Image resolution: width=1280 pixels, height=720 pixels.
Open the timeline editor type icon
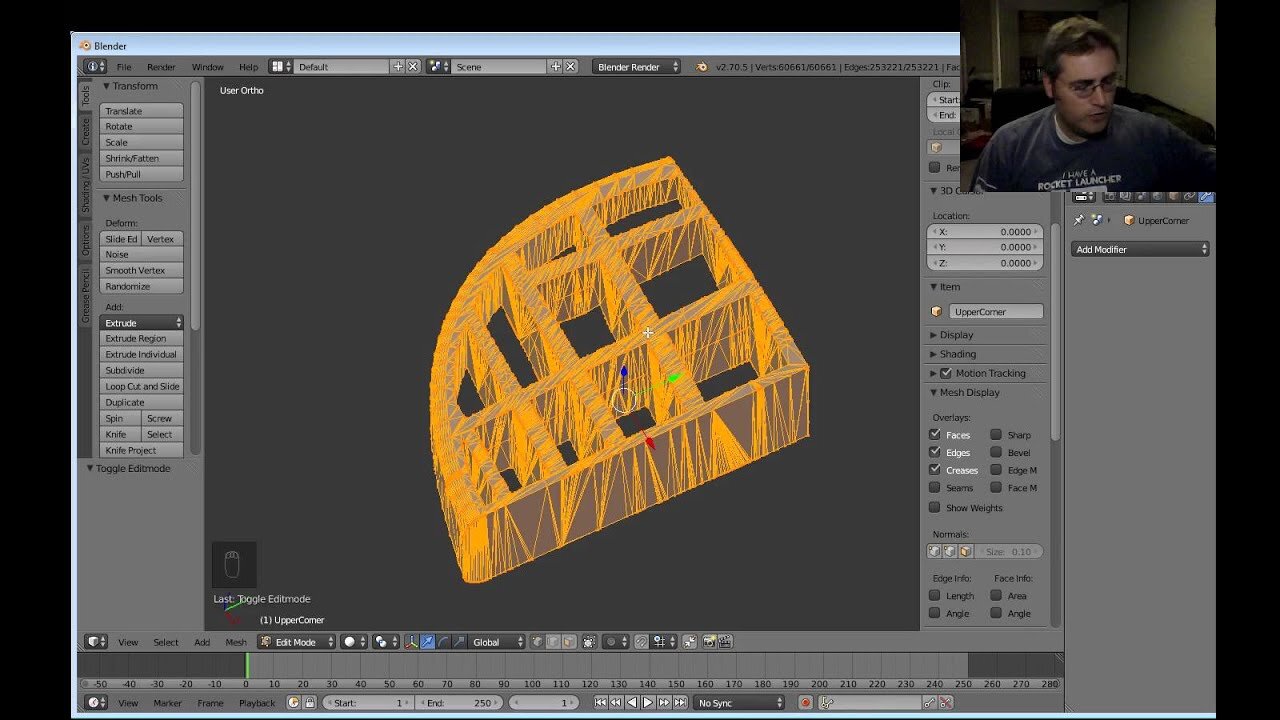96,703
